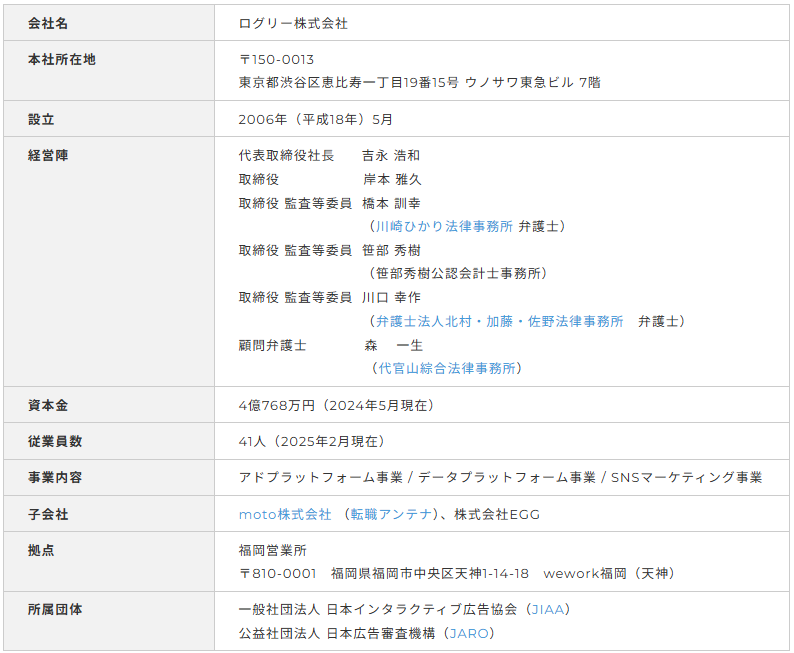Open the 弁護士法人北村・加藤・佐野法律事務所 link
794x653 pixels.
click(x=499, y=321)
